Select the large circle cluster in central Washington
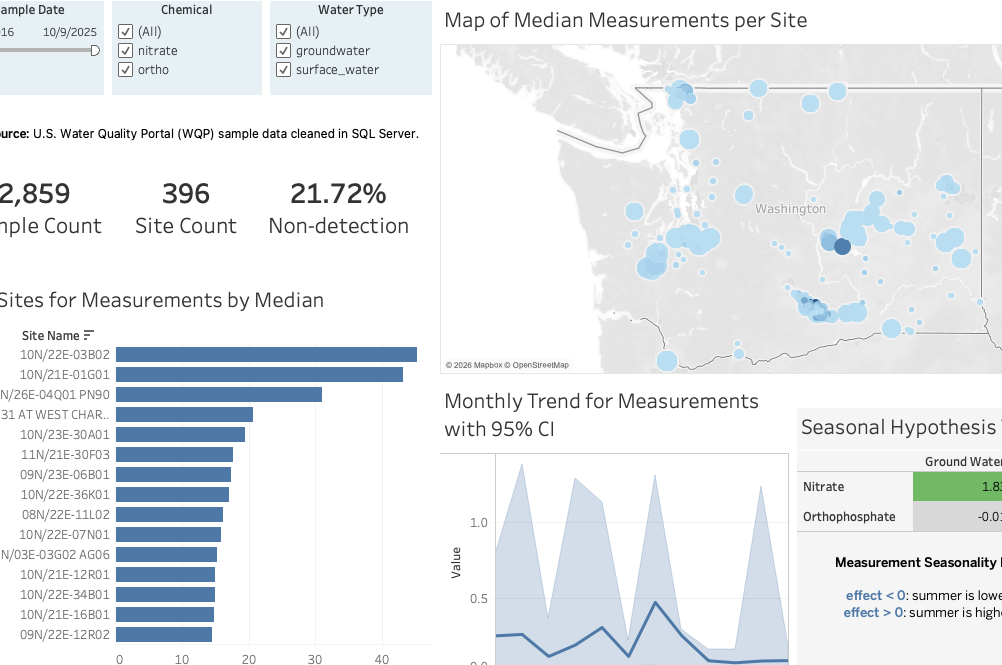The image size is (1002, 665). pyautogui.click(x=690, y=238)
